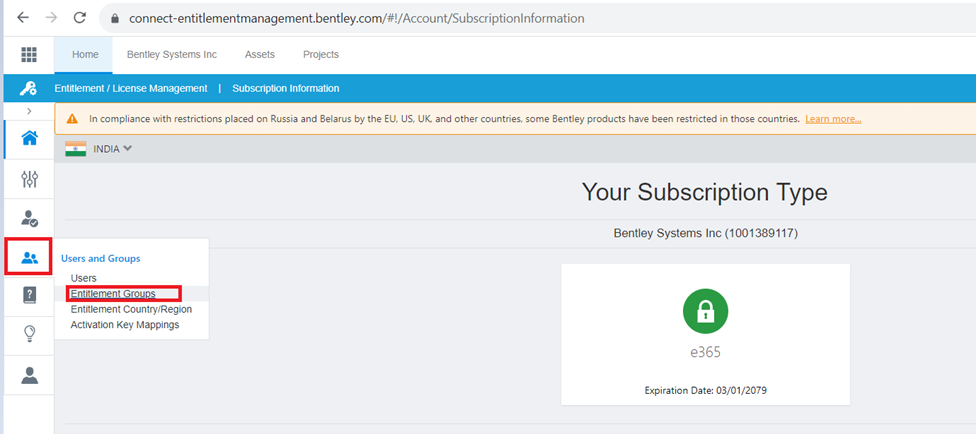Viewport: 976px width, 434px height.
Task: Open the profile person icon in the sidebar
Action: pyautogui.click(x=29, y=375)
